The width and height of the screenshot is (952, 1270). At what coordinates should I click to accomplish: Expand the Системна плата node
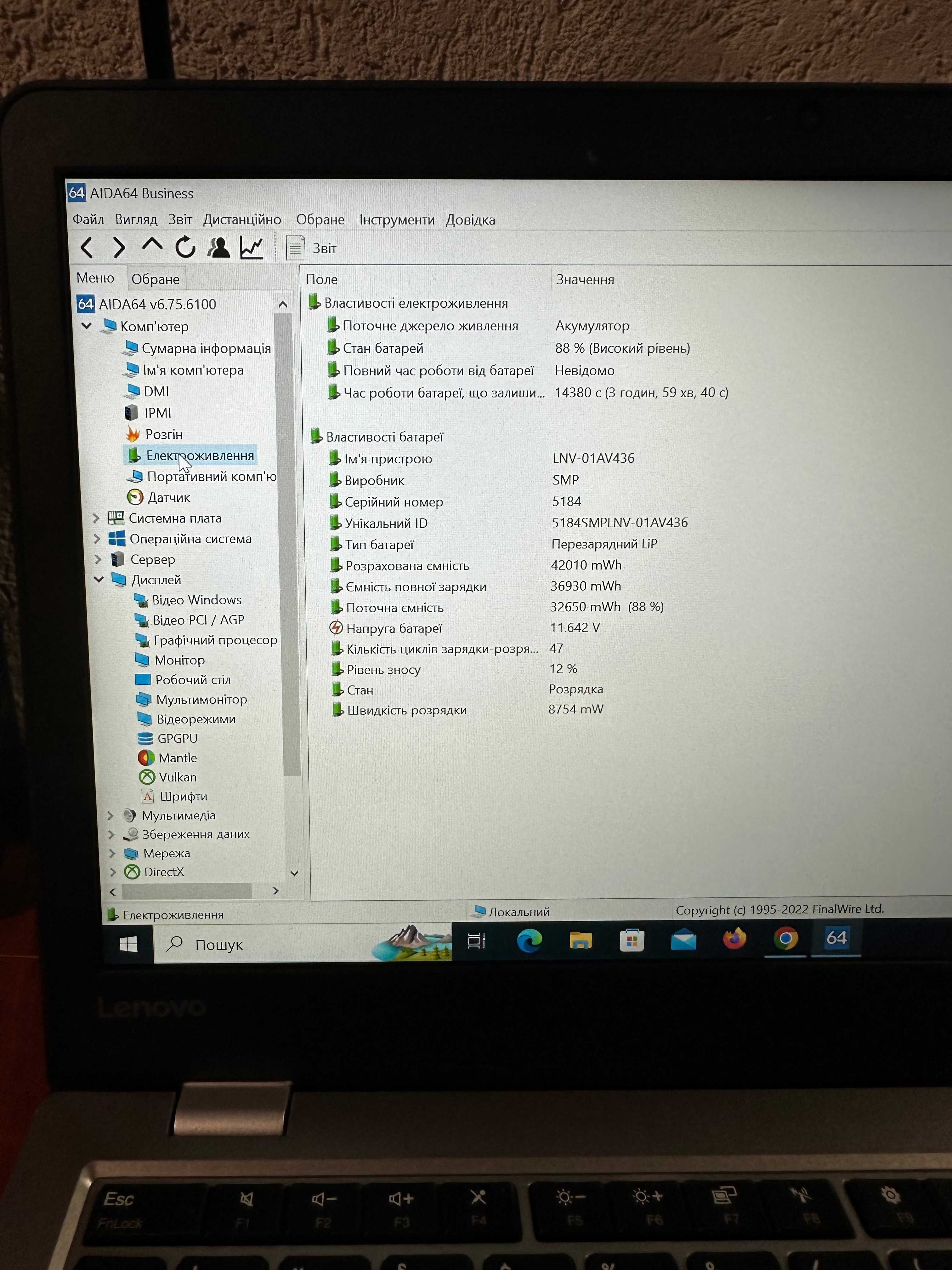tap(96, 518)
